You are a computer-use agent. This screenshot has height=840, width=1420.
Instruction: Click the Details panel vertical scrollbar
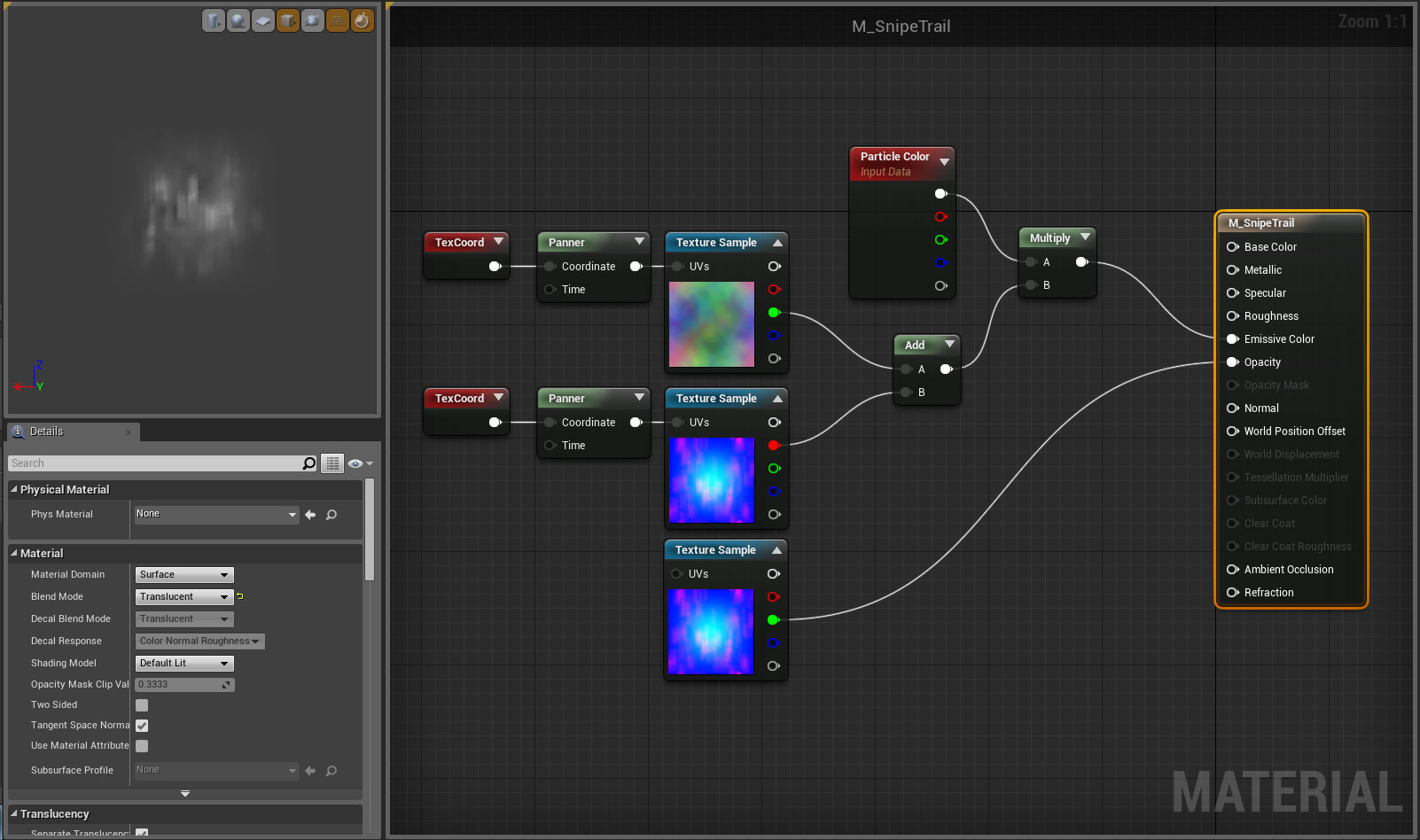point(370,530)
